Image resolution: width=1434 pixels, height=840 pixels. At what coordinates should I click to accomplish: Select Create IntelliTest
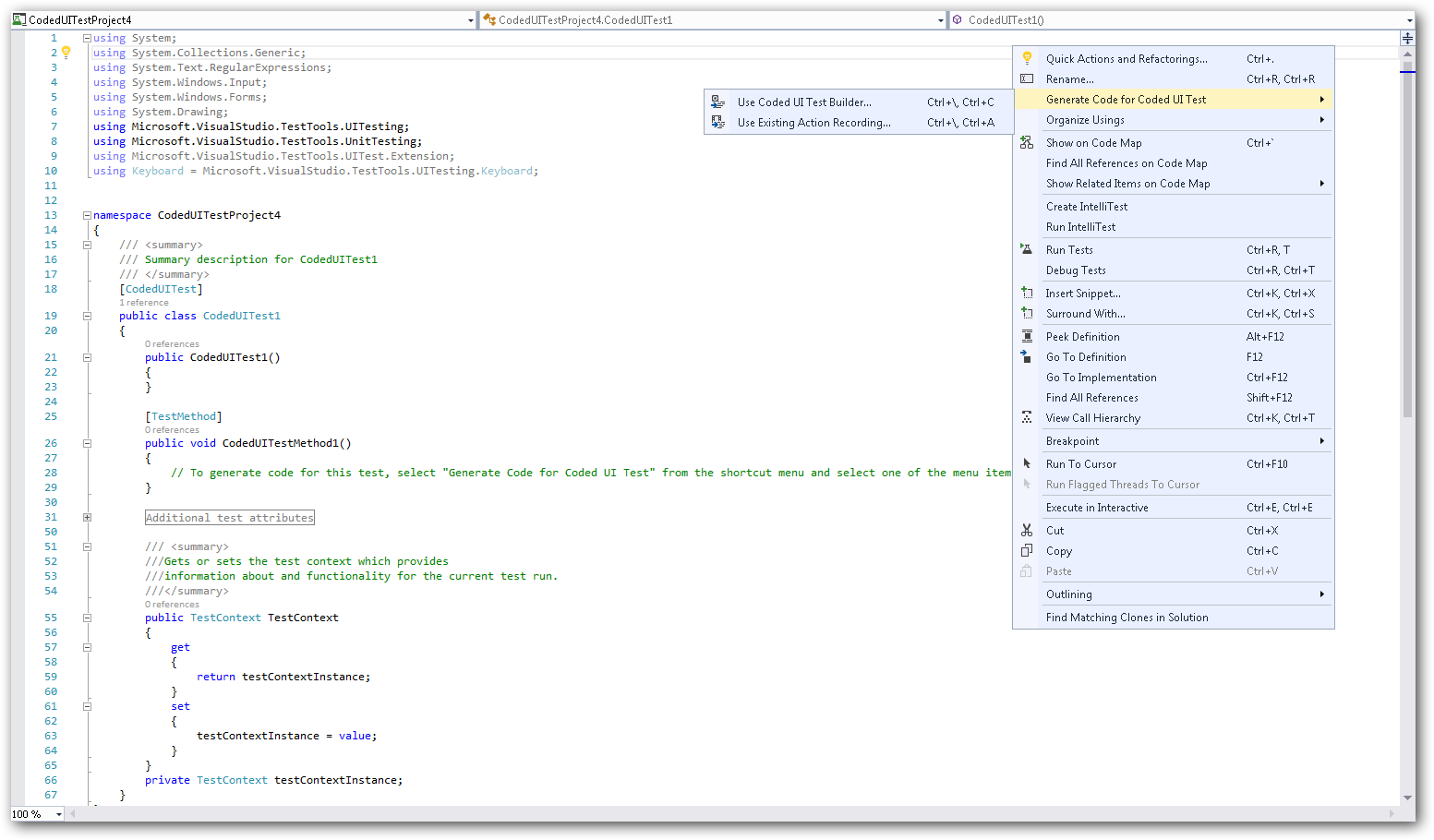pos(1174,206)
